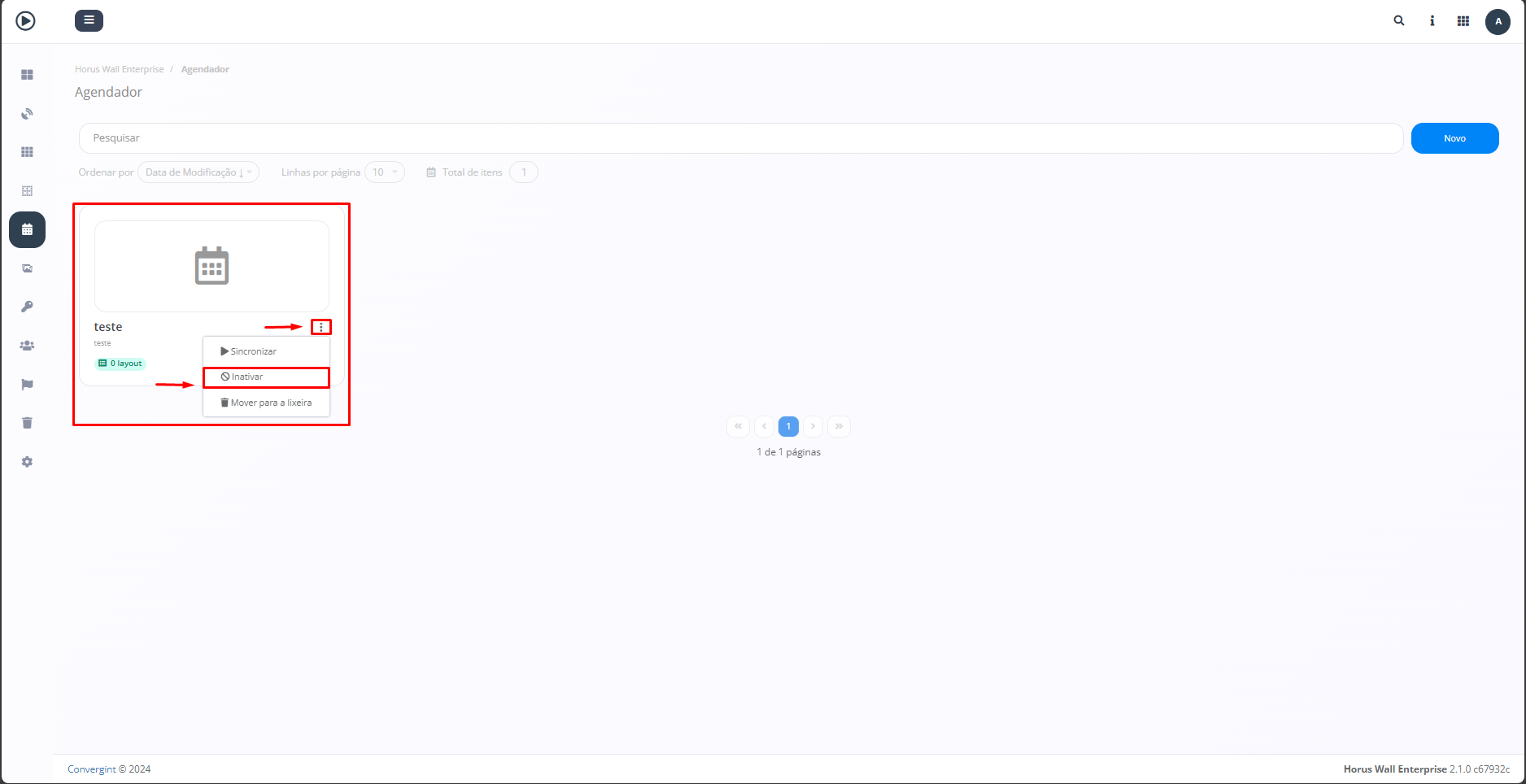Toggle the hamburger menu button
Screen dimensions: 1526x784
coord(89,20)
